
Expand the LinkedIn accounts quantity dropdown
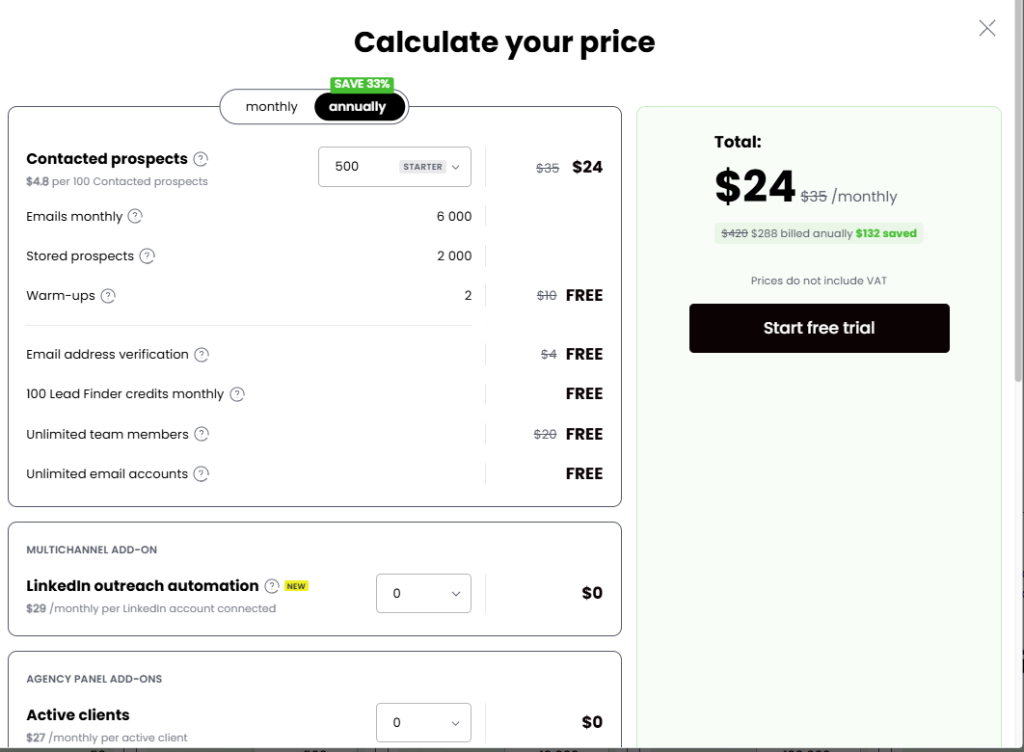(423, 593)
